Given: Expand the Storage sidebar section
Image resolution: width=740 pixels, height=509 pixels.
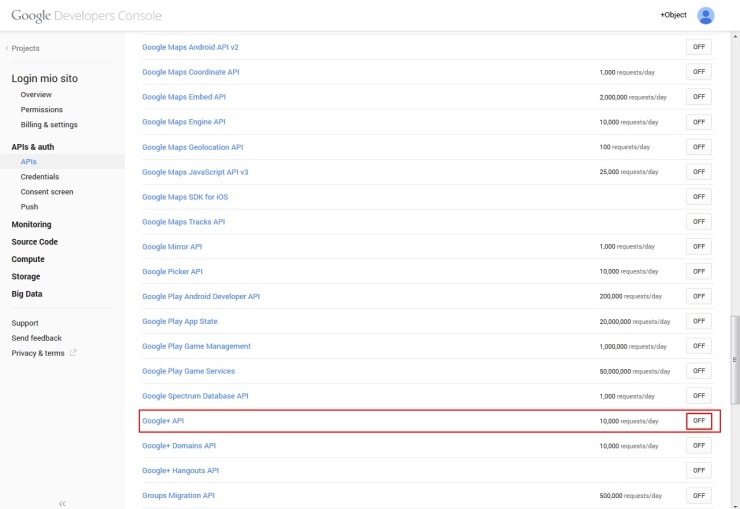Looking at the screenshot, I should click(x=26, y=276).
